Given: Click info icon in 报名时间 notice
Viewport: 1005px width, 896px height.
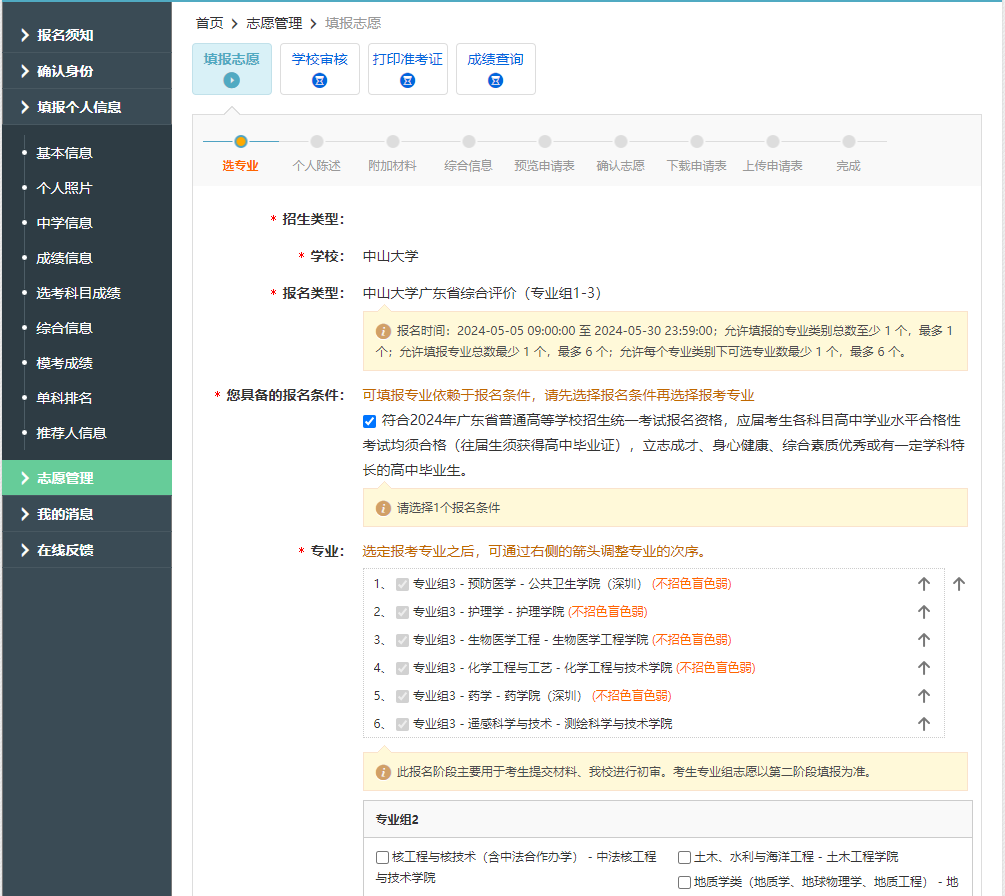Looking at the screenshot, I should [383, 331].
